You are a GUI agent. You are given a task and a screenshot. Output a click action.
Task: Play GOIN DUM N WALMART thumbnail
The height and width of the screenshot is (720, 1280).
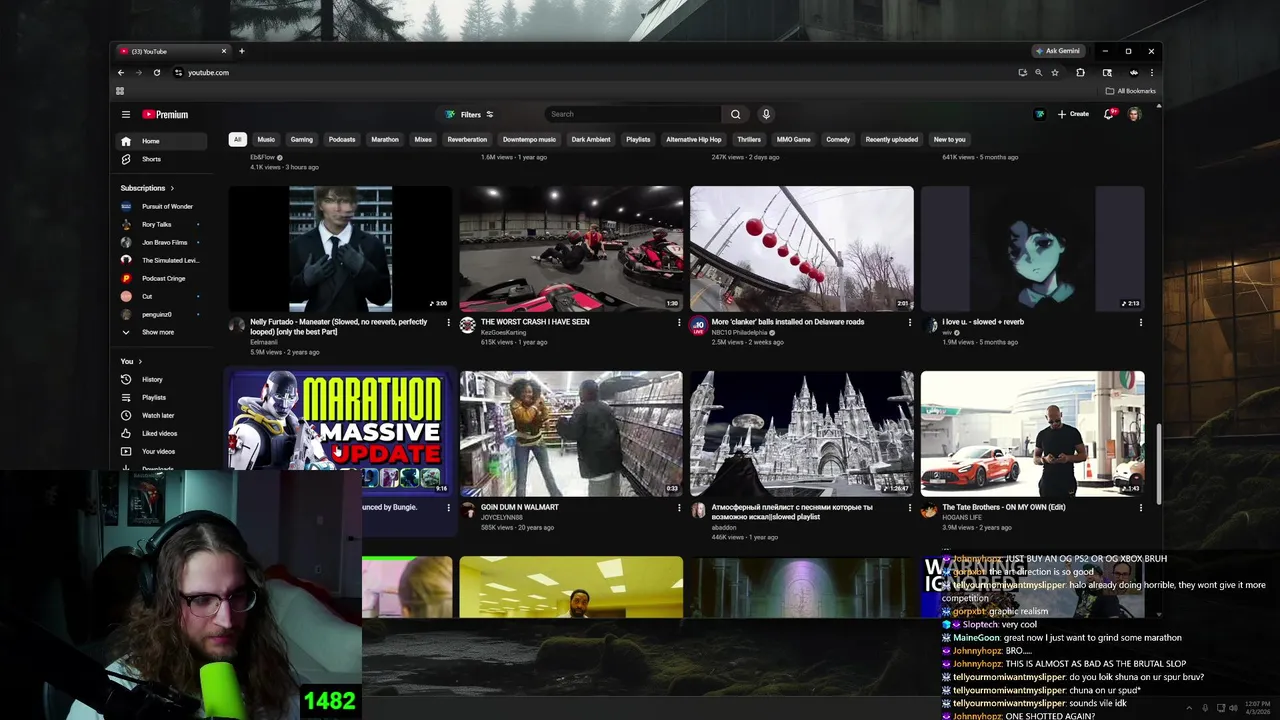[x=571, y=434]
